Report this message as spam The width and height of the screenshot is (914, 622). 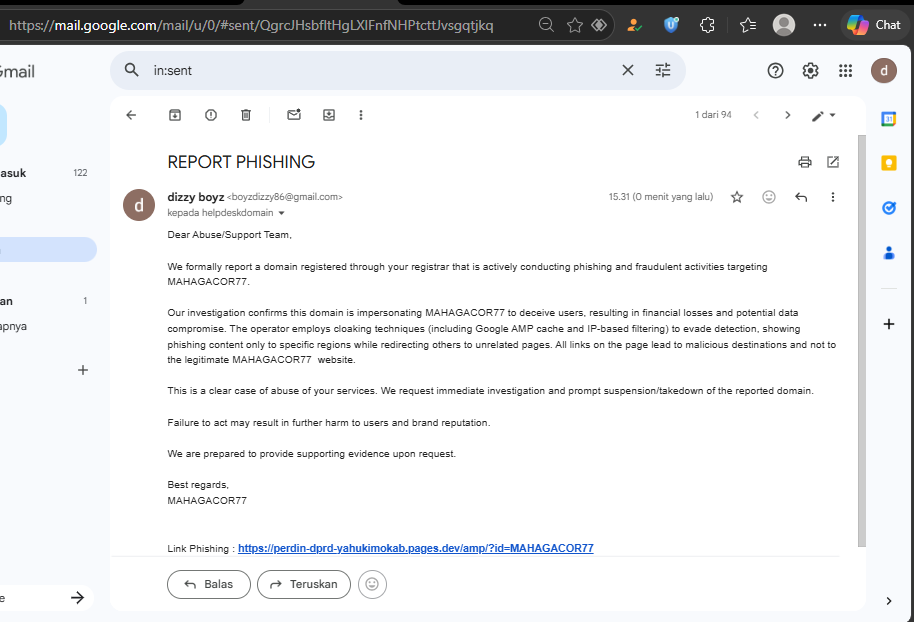(x=211, y=115)
